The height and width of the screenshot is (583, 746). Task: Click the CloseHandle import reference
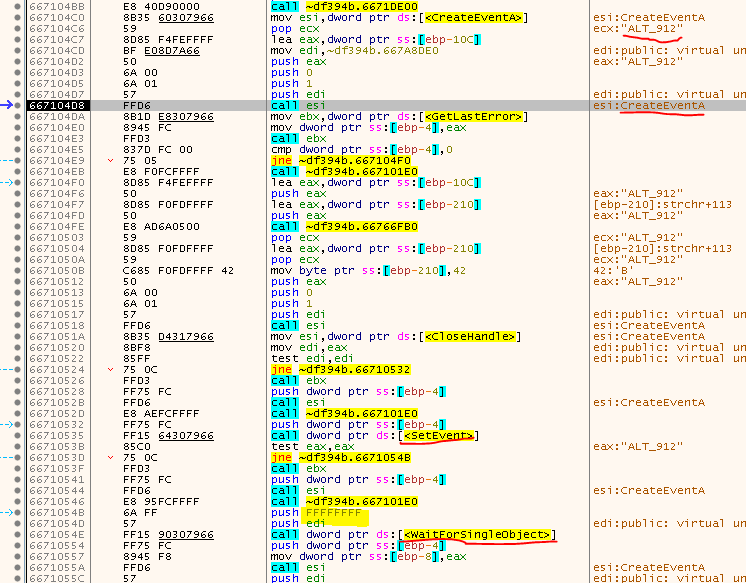[470, 336]
